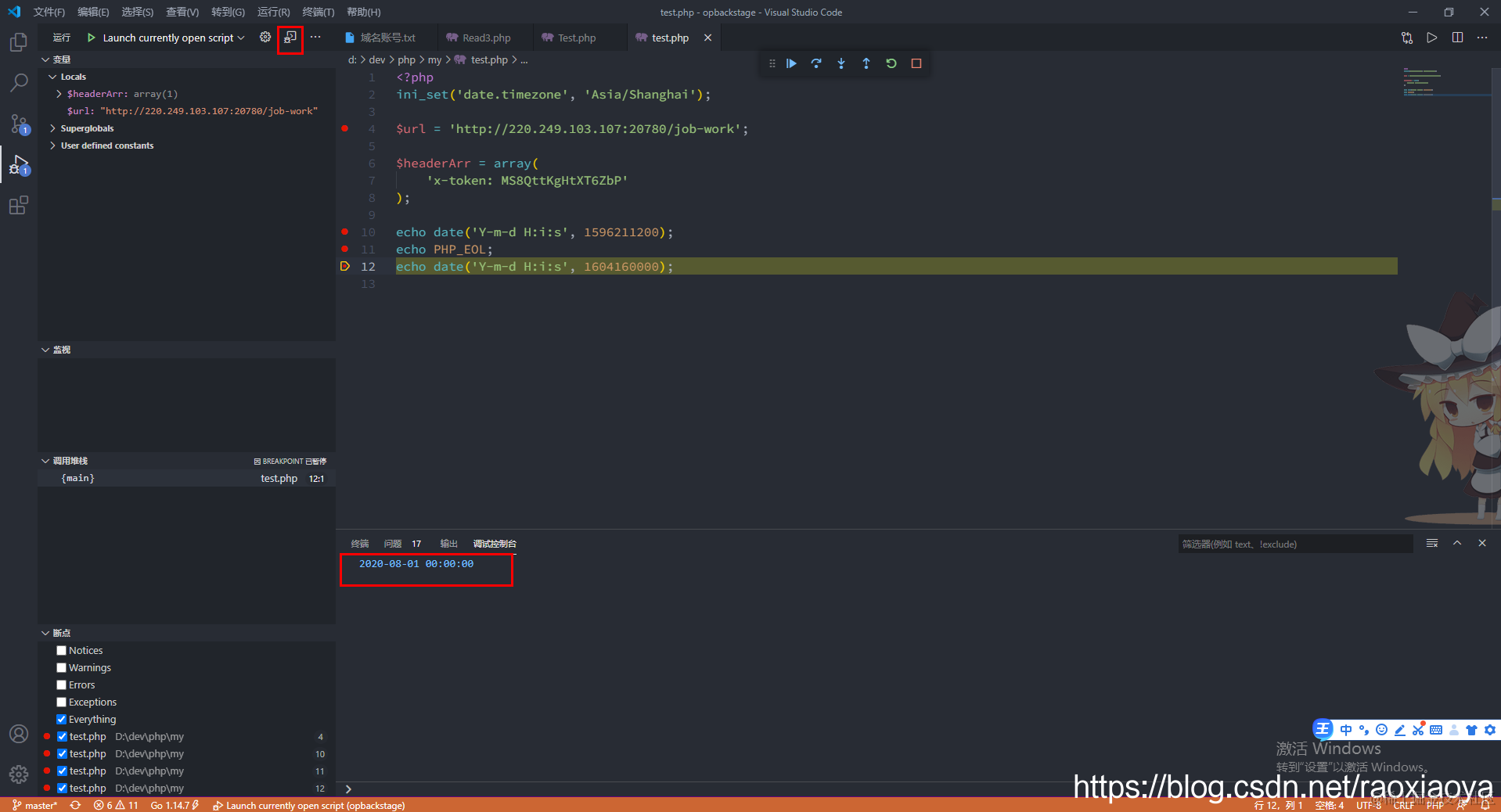Remove the breakpoint dot on line 4
Image resolution: width=1501 pixels, height=812 pixels.
point(345,128)
